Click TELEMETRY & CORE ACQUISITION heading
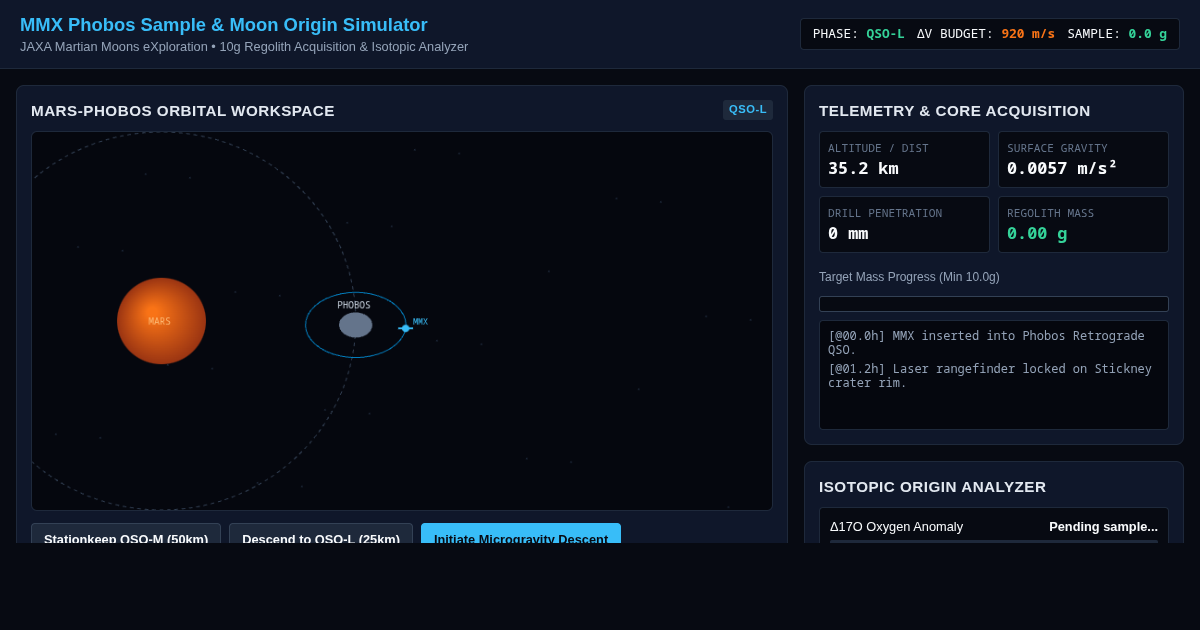 pos(955,111)
